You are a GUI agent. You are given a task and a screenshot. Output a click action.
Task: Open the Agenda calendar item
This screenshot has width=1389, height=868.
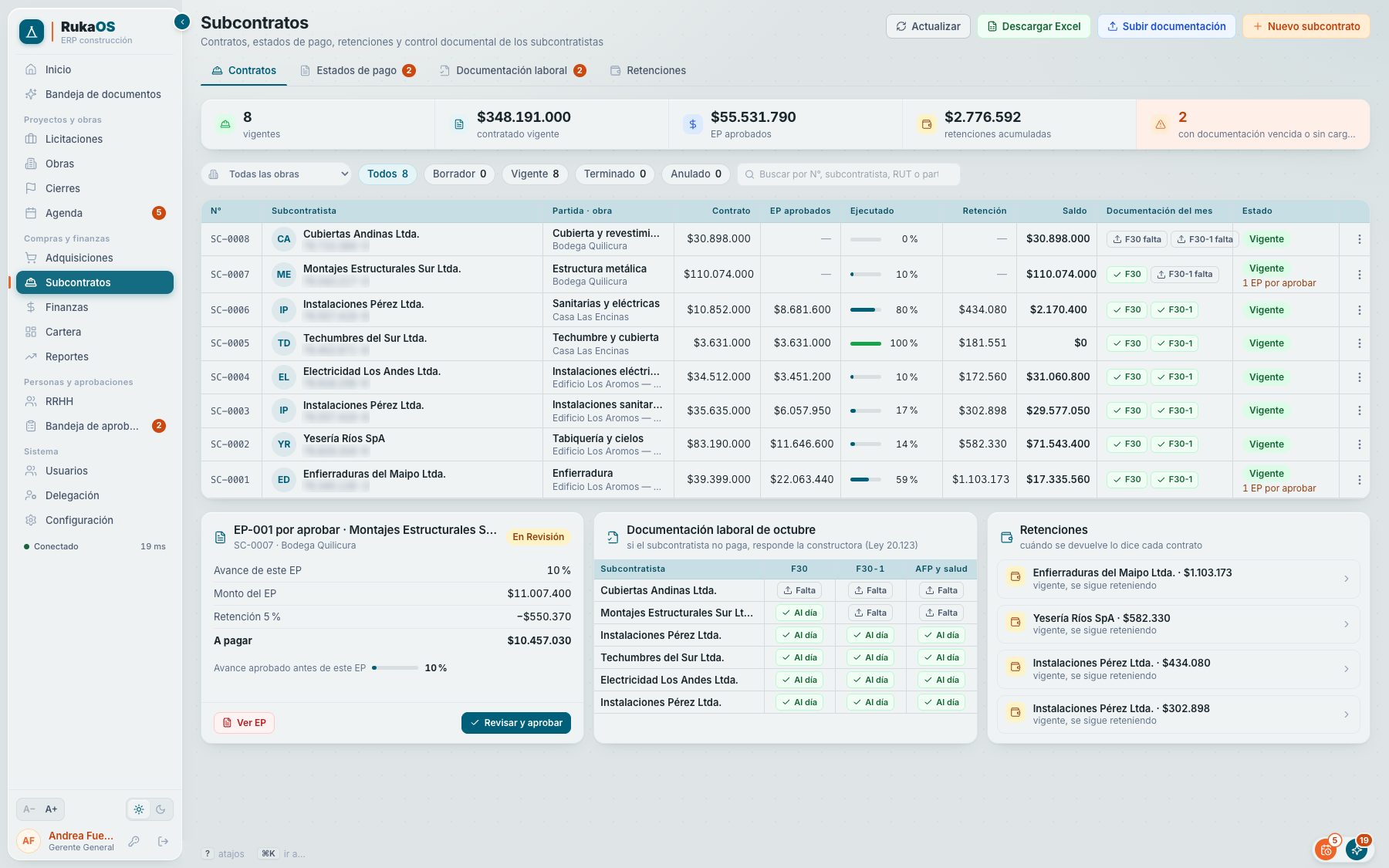tap(94, 213)
